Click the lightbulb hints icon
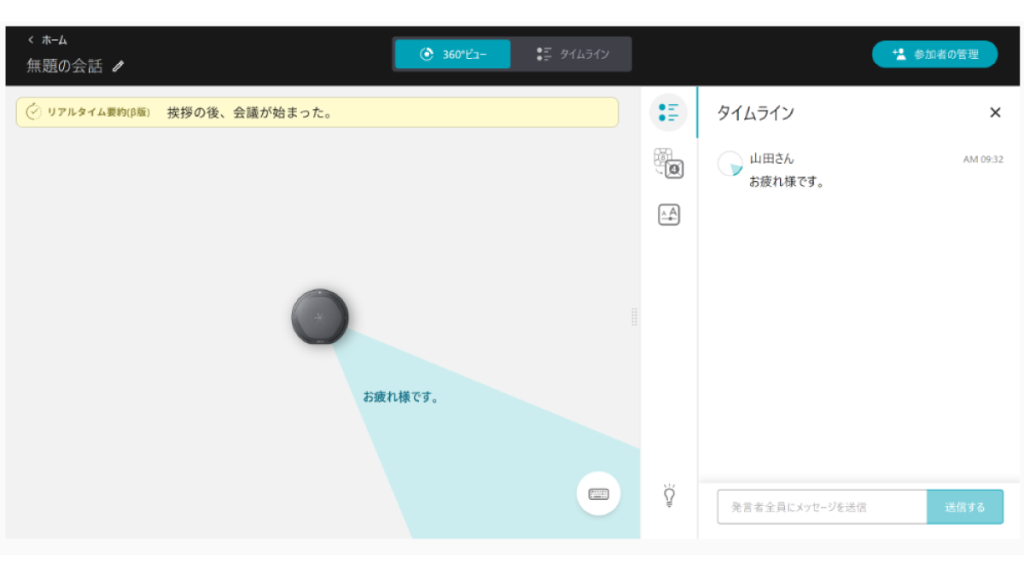 [x=669, y=494]
